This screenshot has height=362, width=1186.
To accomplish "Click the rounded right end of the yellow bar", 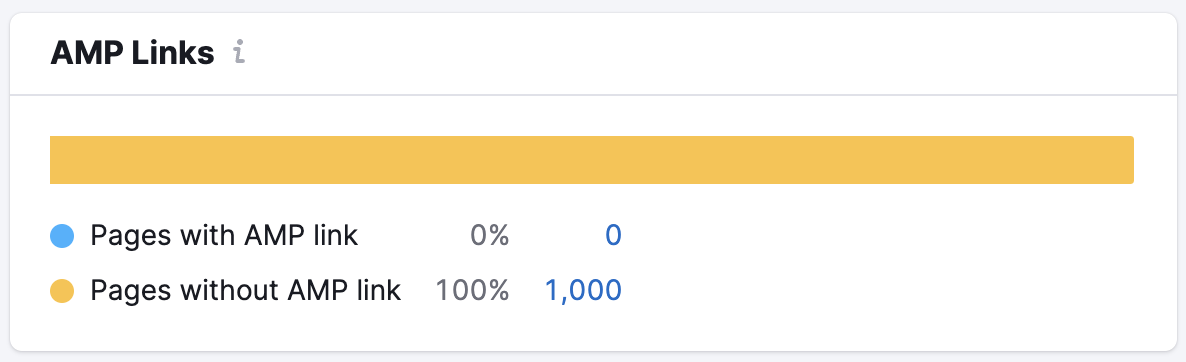I will click(1127, 159).
